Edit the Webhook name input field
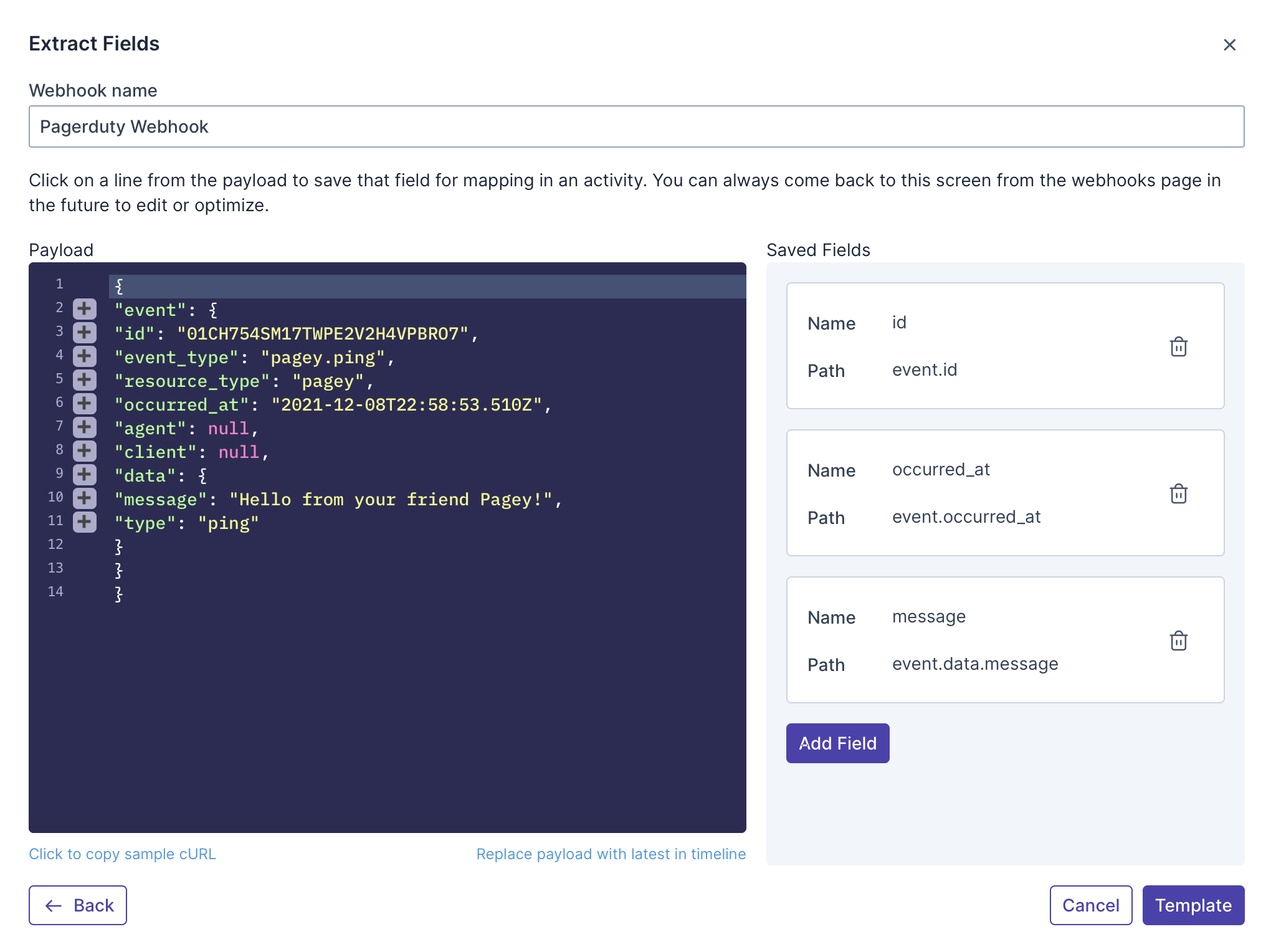 pyautogui.click(x=635, y=126)
